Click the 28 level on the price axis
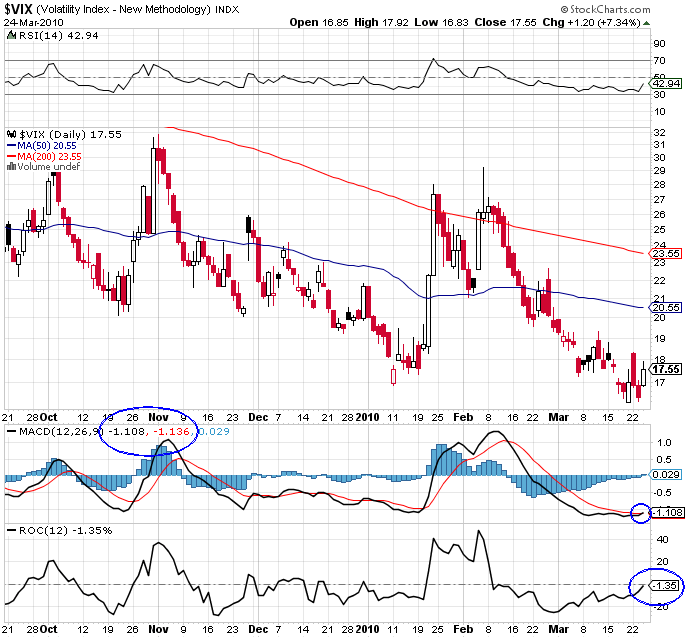Viewport: 688px width, 637px height. (659, 185)
